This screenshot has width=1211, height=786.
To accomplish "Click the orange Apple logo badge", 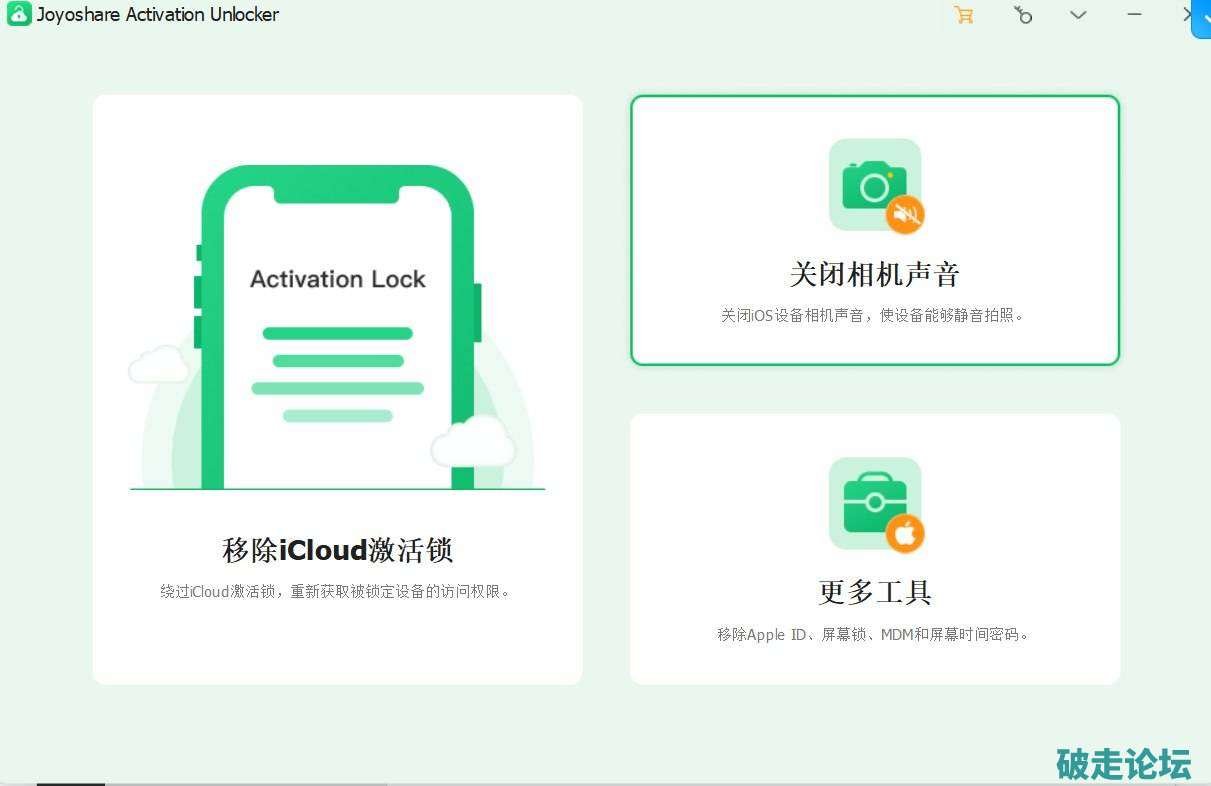I will point(905,534).
